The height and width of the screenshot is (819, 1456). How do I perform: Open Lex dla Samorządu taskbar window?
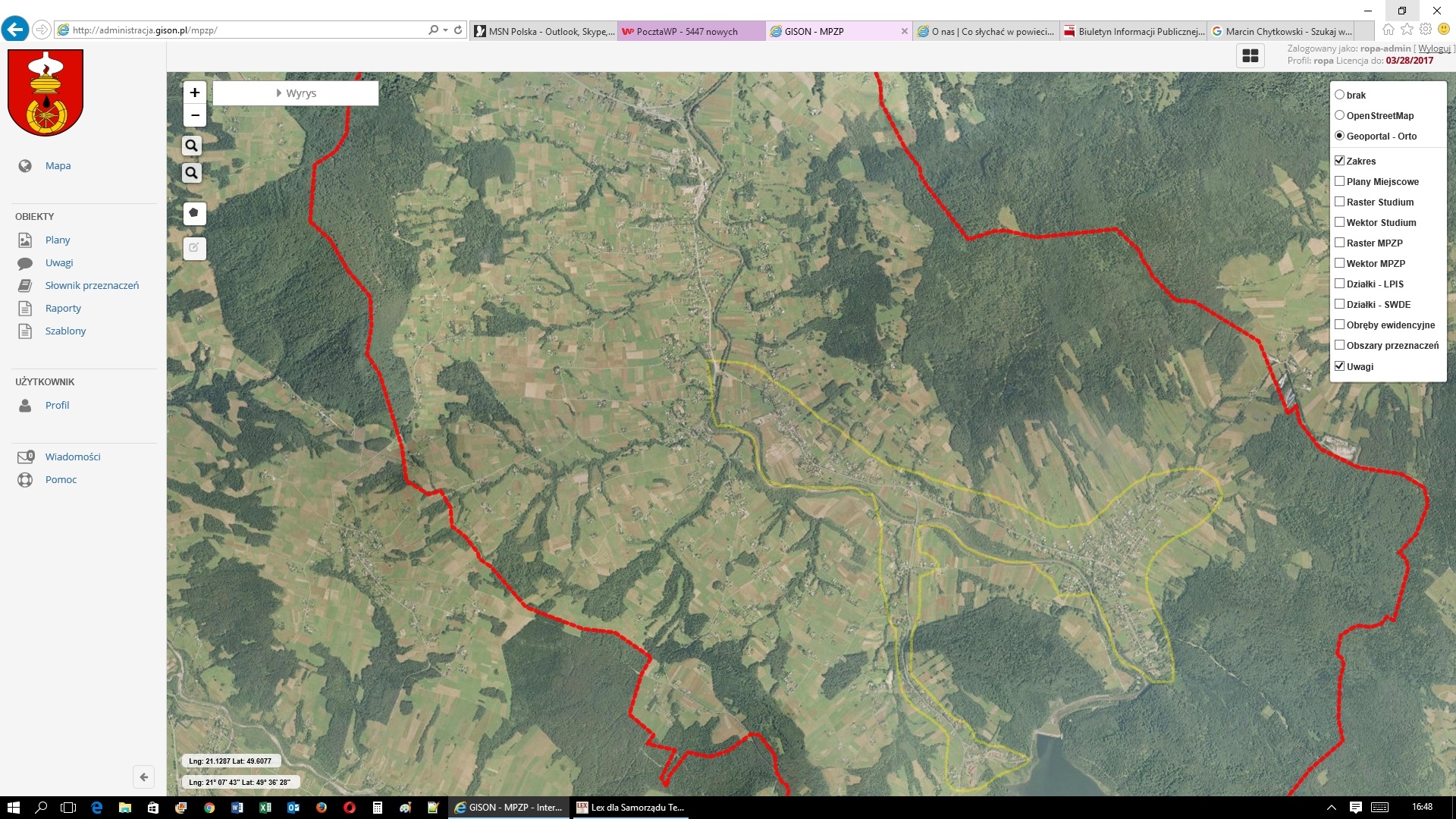point(631,808)
